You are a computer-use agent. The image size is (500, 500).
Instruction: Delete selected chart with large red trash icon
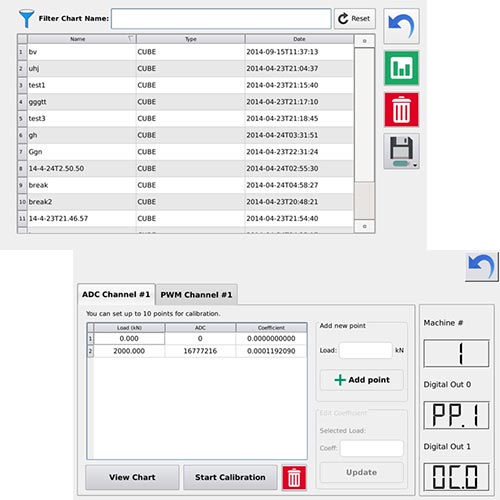coord(401,110)
